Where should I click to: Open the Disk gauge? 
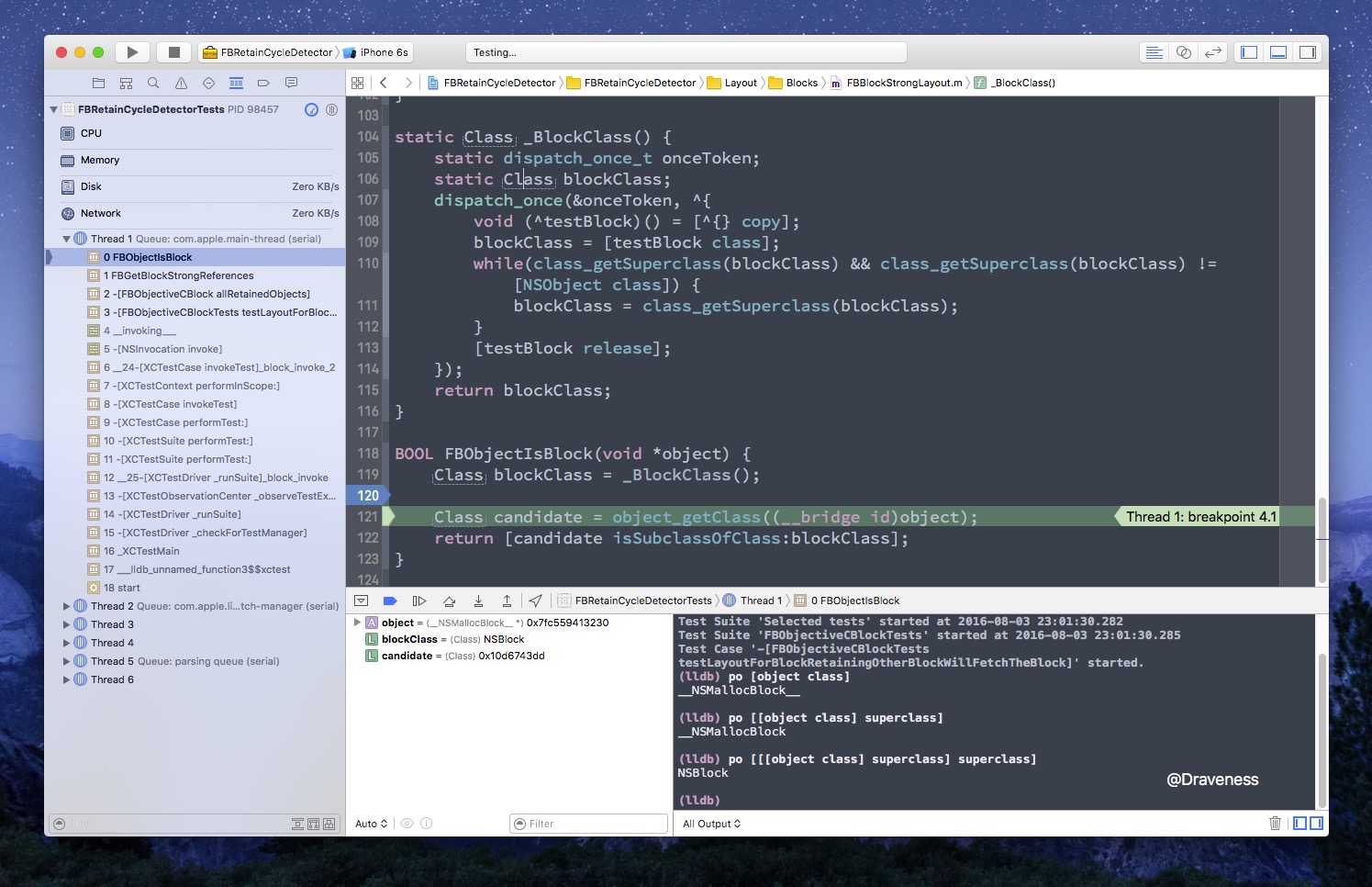pos(195,186)
